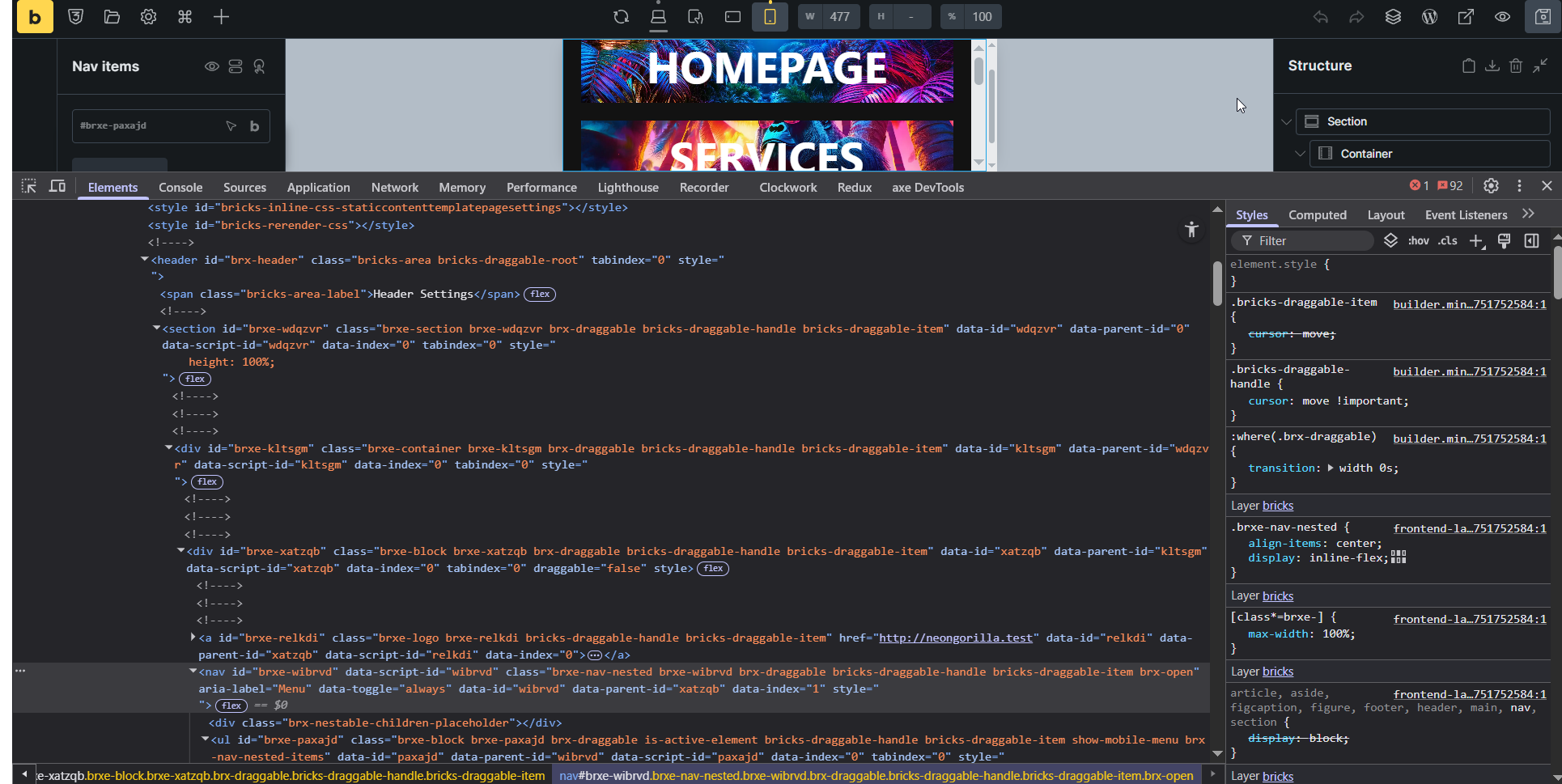Click the flex badge on the brxe-wdqzvr section

click(x=194, y=379)
